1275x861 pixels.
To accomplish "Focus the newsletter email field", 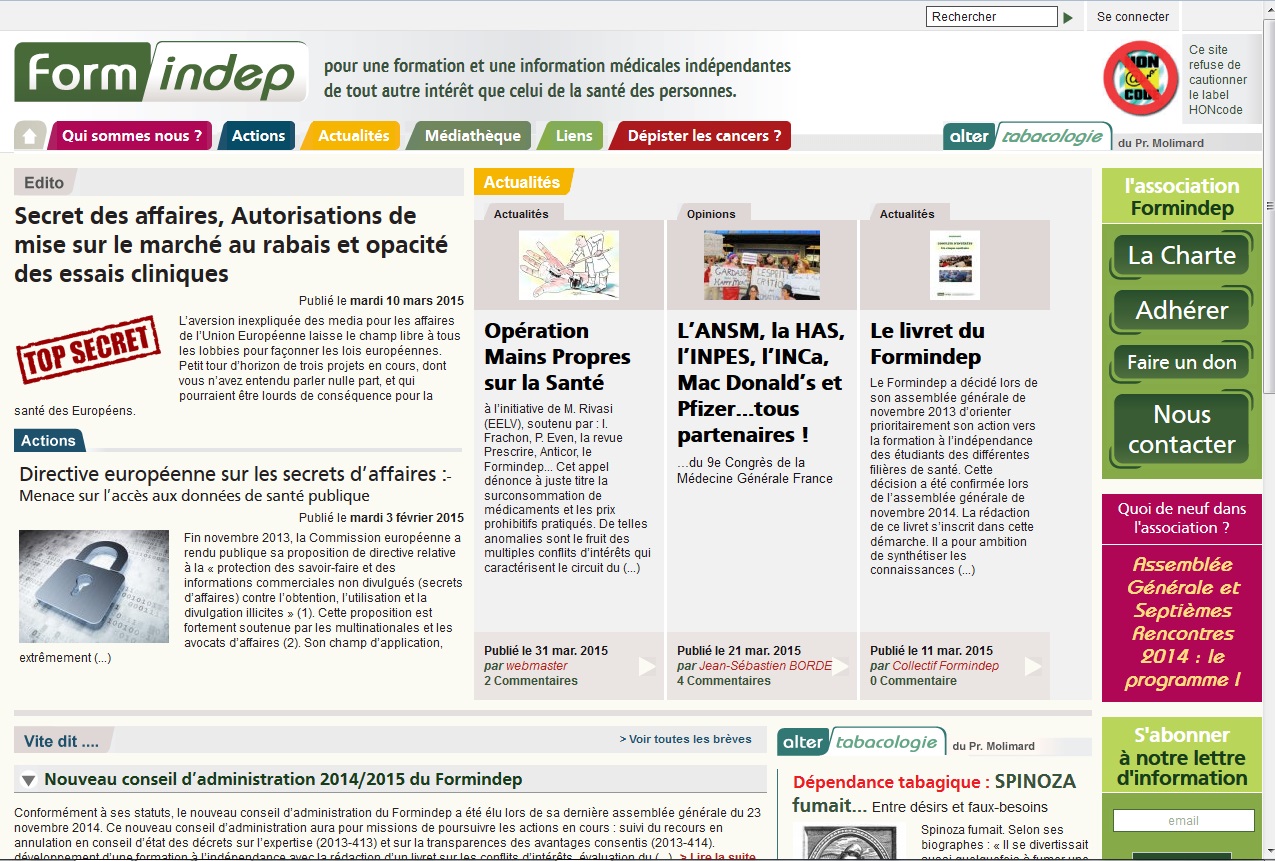I will [x=1183, y=821].
